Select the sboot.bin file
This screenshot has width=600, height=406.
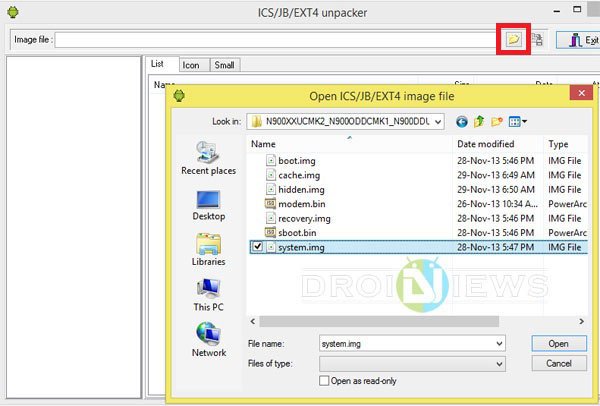click(297, 233)
